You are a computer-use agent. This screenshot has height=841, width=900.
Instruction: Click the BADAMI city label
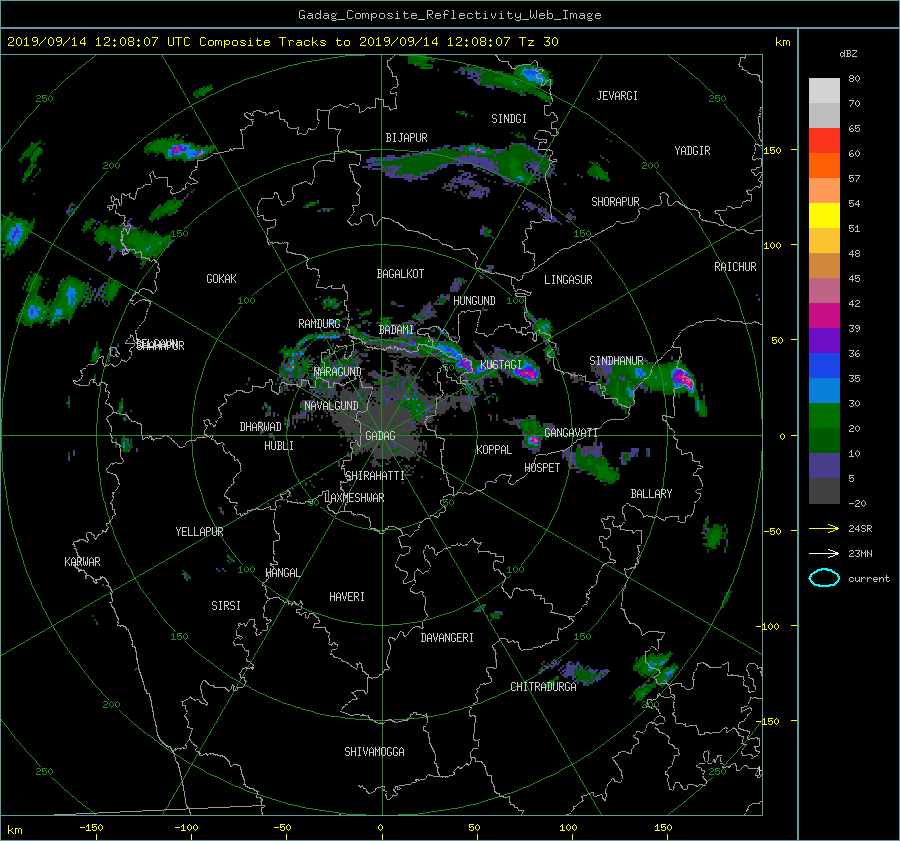(396, 330)
